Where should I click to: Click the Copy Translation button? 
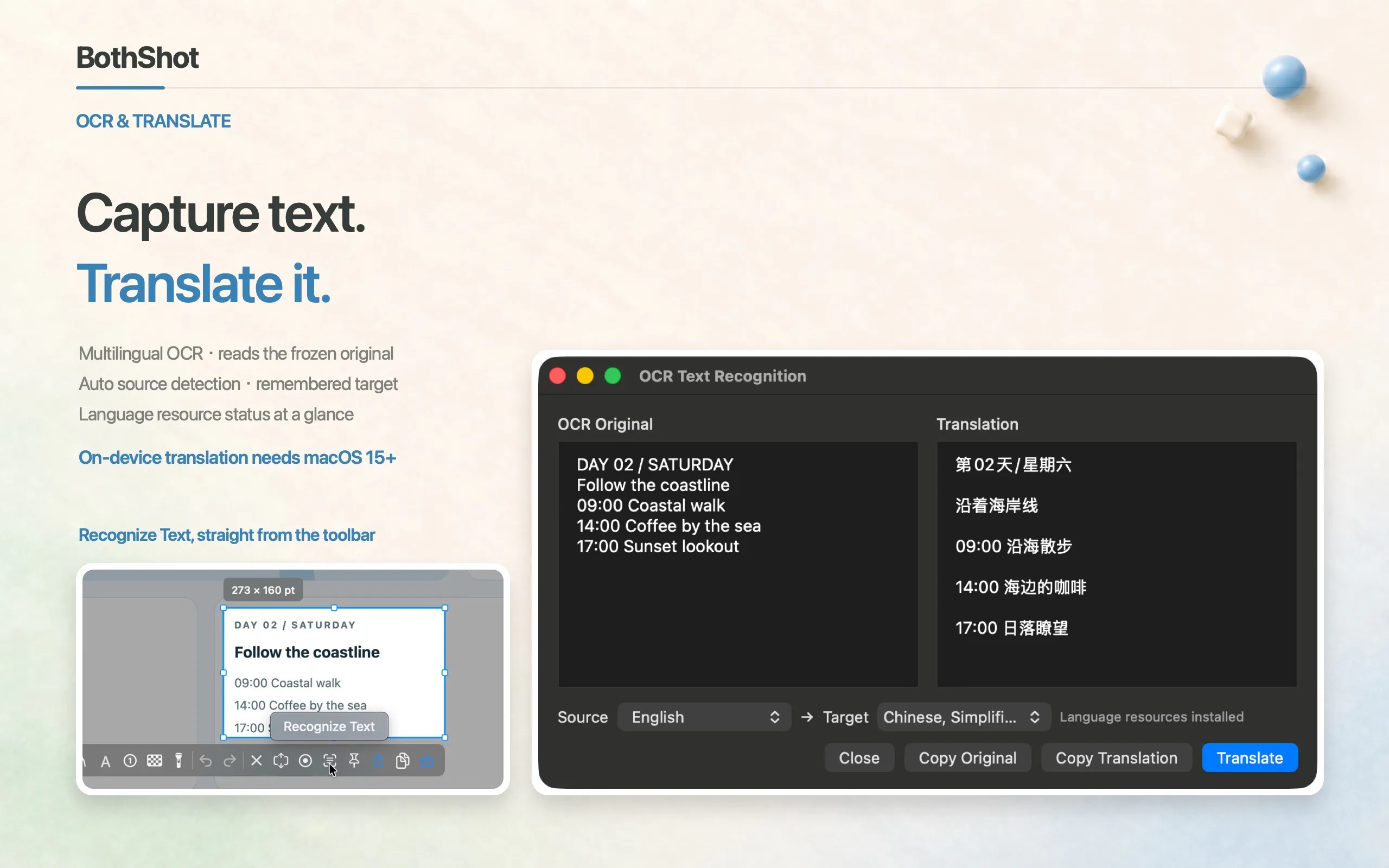point(1117,758)
